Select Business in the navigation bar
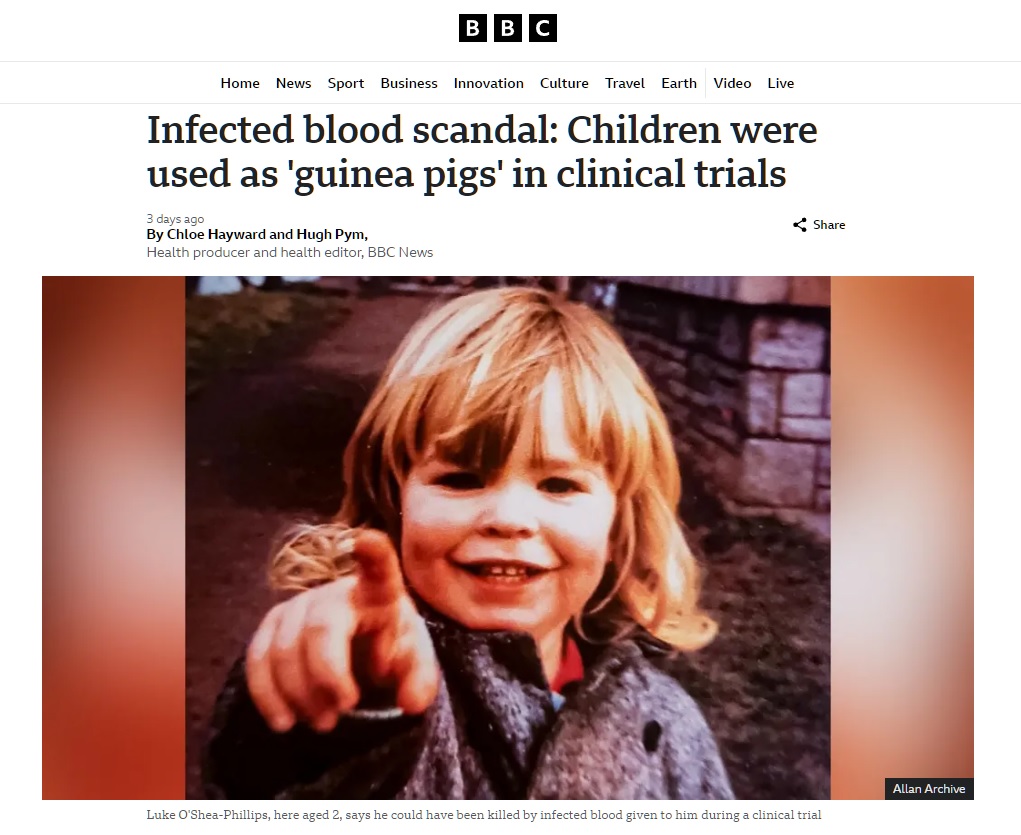 (x=409, y=83)
